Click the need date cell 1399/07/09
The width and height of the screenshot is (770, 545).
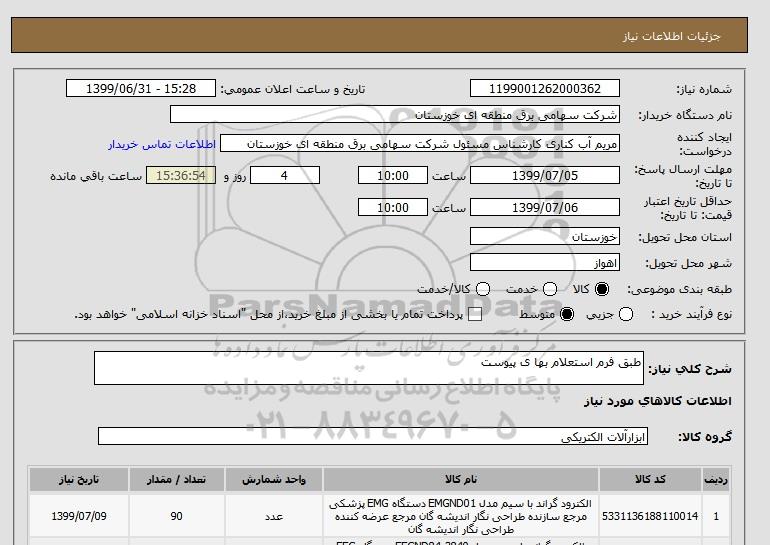click(79, 516)
